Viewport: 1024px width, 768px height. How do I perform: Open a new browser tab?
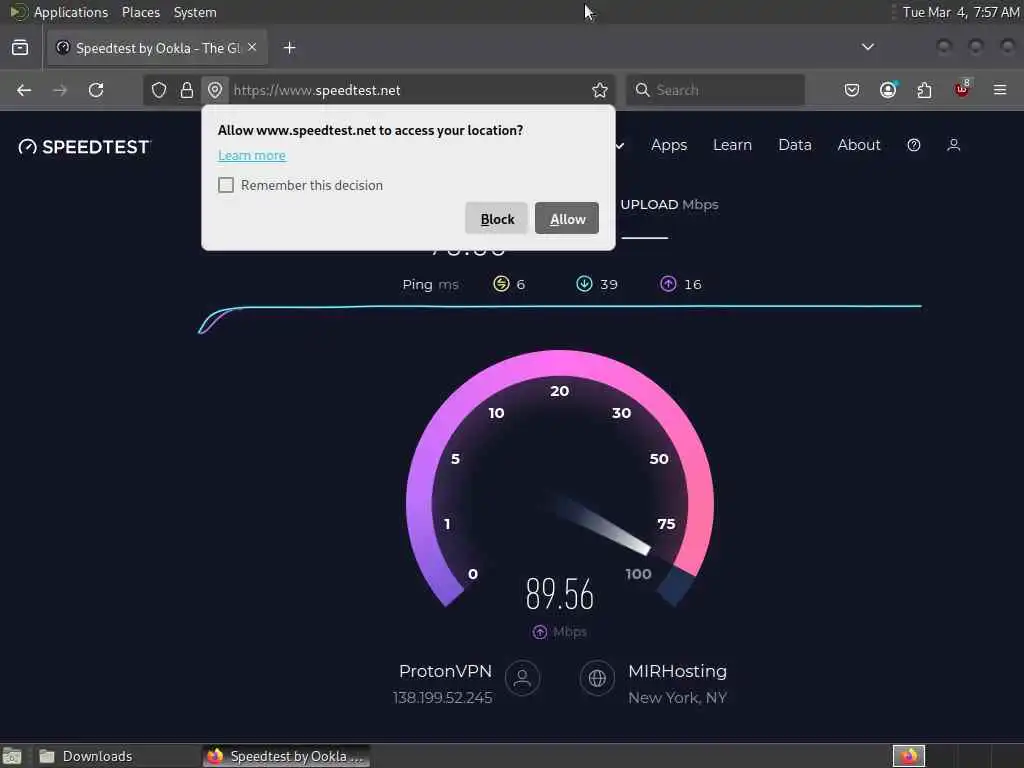pos(290,48)
